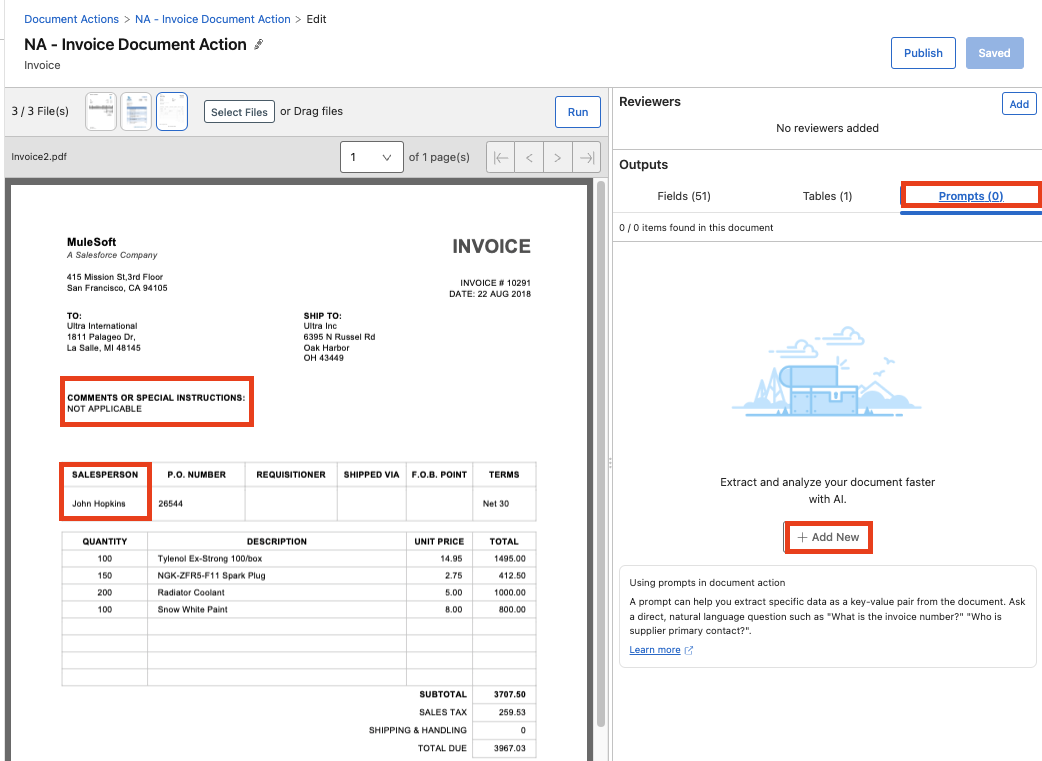The width and height of the screenshot is (1042, 761).
Task: Switch to the Fields (51) tab
Action: click(x=684, y=196)
